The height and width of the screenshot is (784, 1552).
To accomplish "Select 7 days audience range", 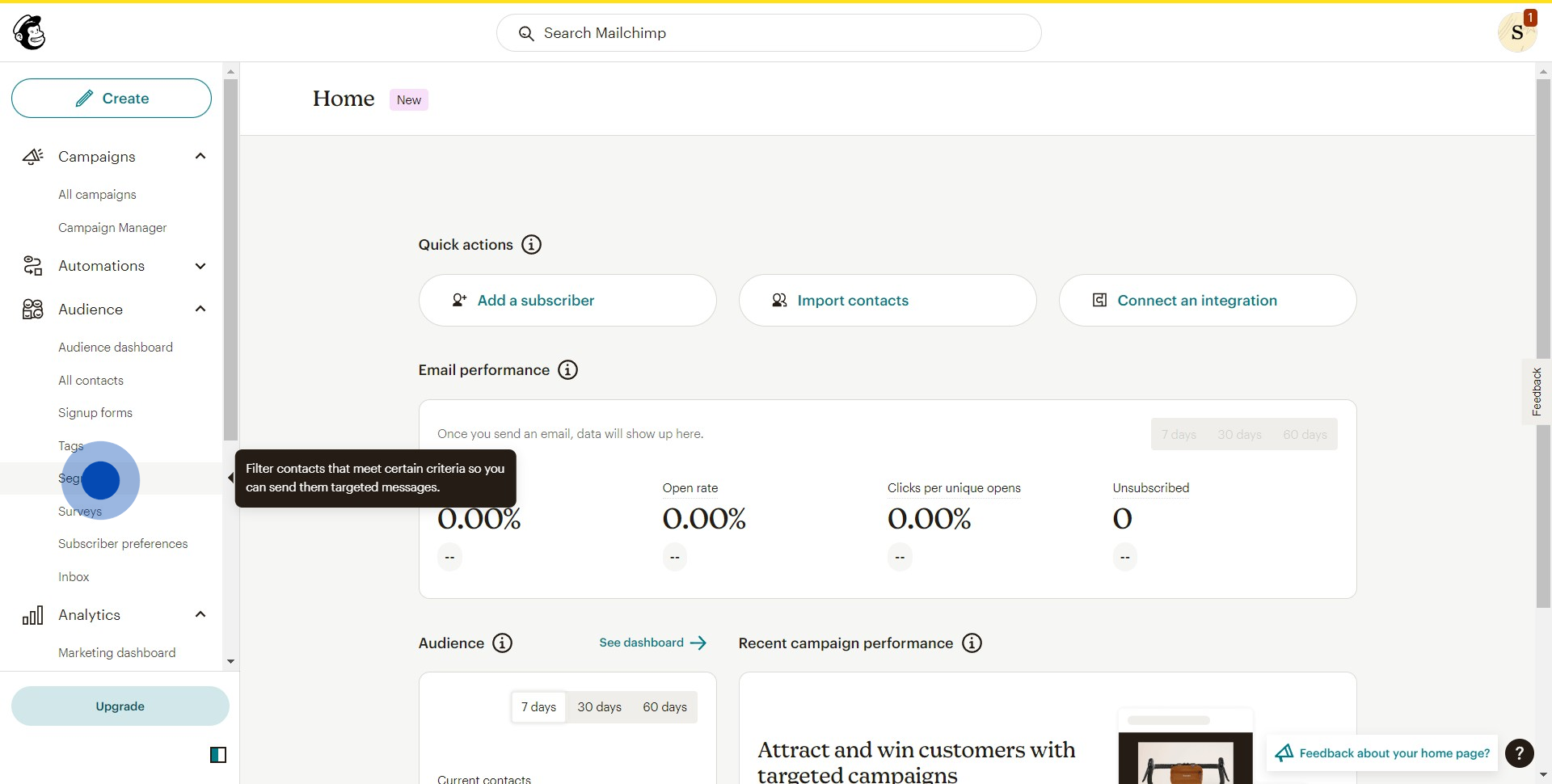I will pos(538,707).
